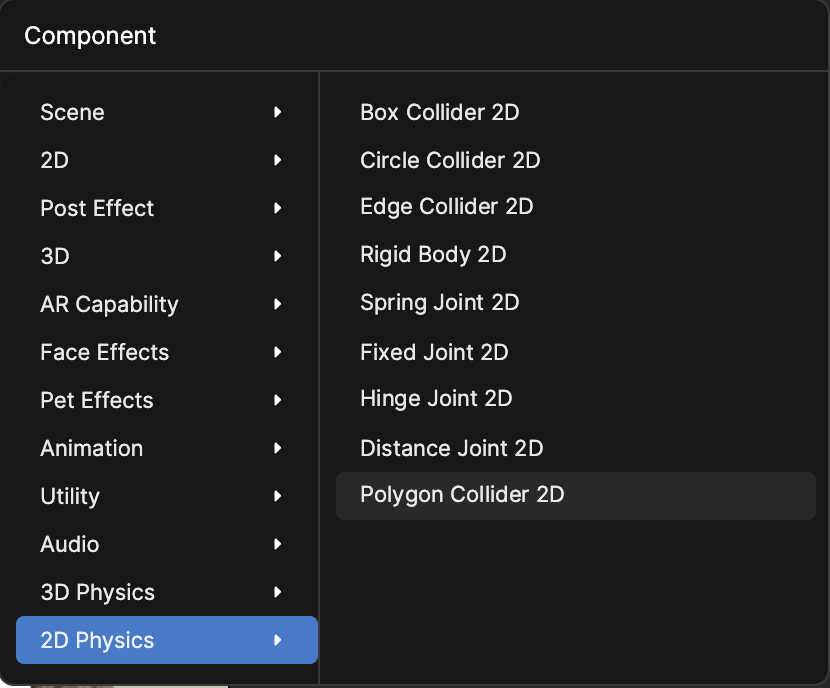Open the Animation category

pos(167,448)
